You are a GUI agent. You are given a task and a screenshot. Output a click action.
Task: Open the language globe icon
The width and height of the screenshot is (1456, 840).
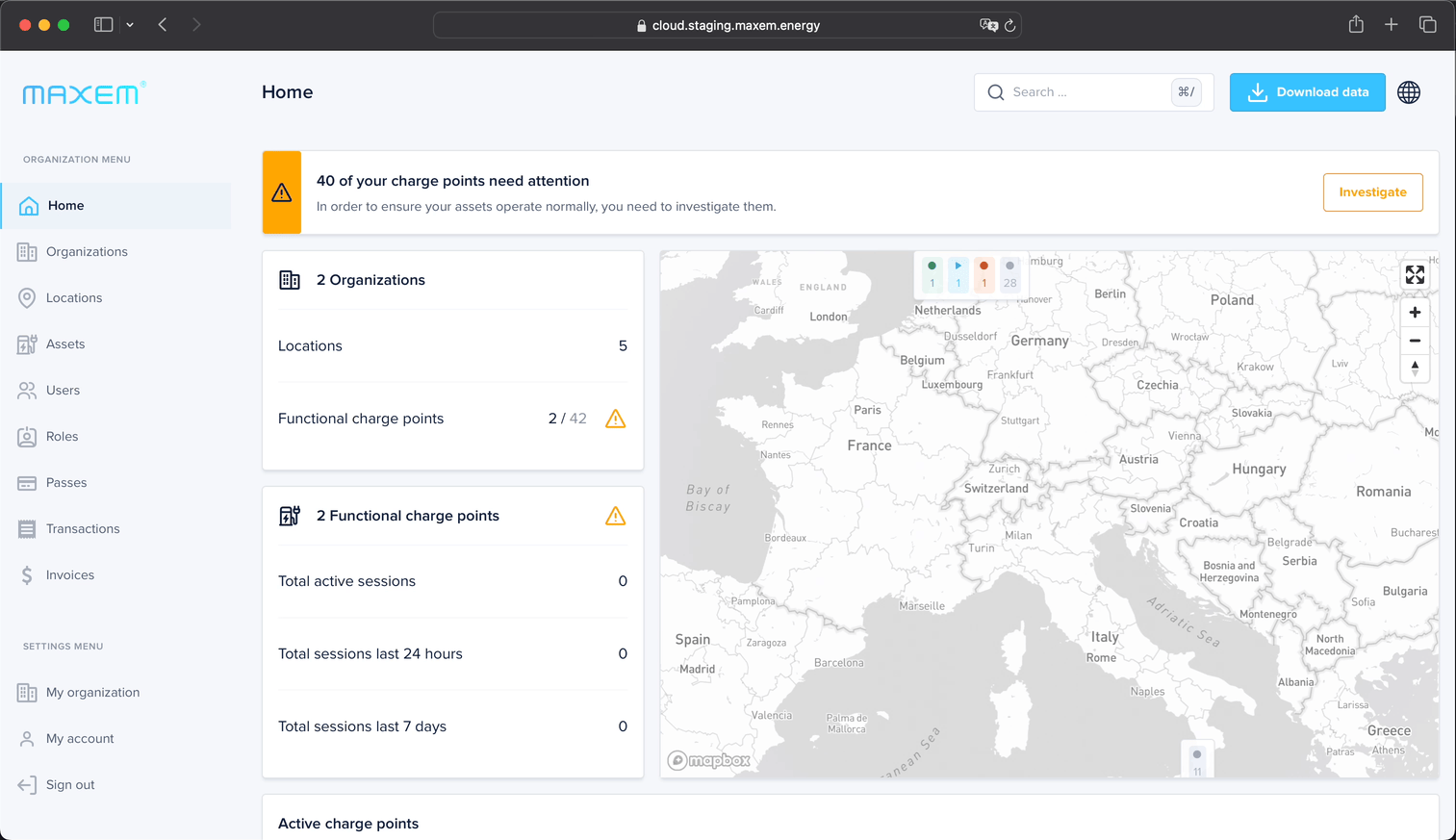(x=1409, y=92)
